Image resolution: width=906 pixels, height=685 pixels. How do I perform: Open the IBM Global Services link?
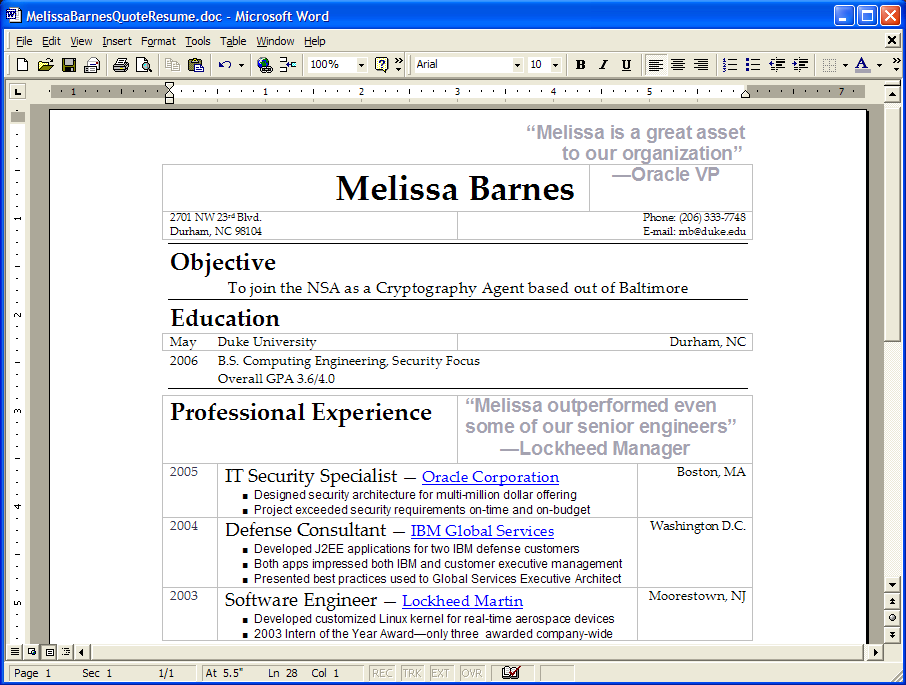tap(482, 531)
